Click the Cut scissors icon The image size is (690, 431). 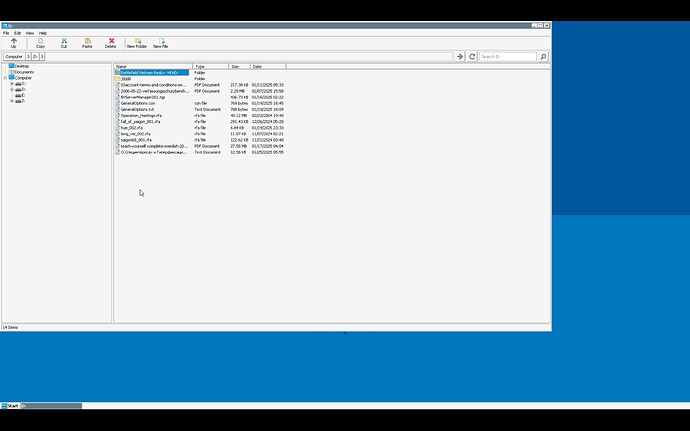[64, 42]
